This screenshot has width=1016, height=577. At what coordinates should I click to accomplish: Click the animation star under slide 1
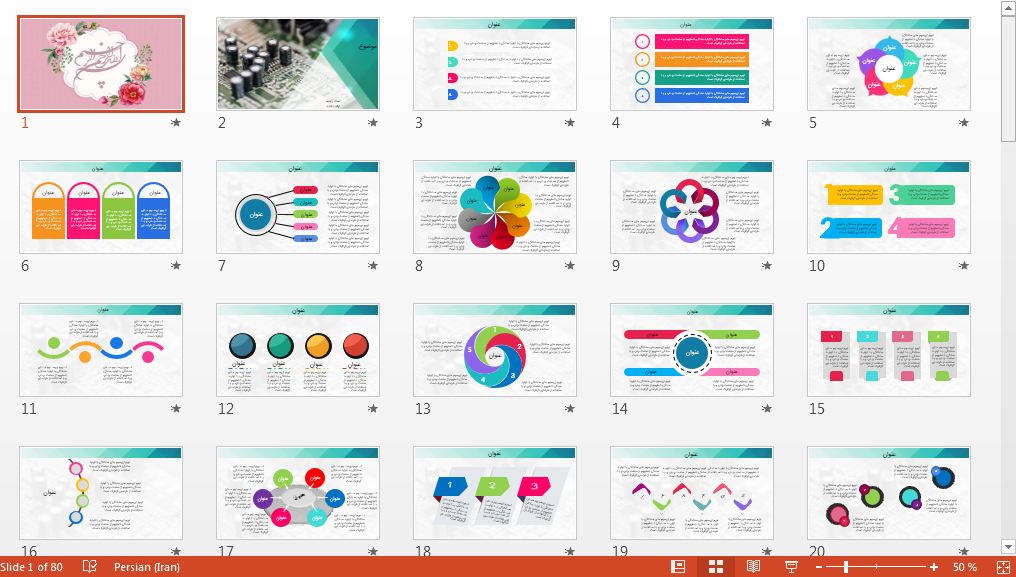176,123
